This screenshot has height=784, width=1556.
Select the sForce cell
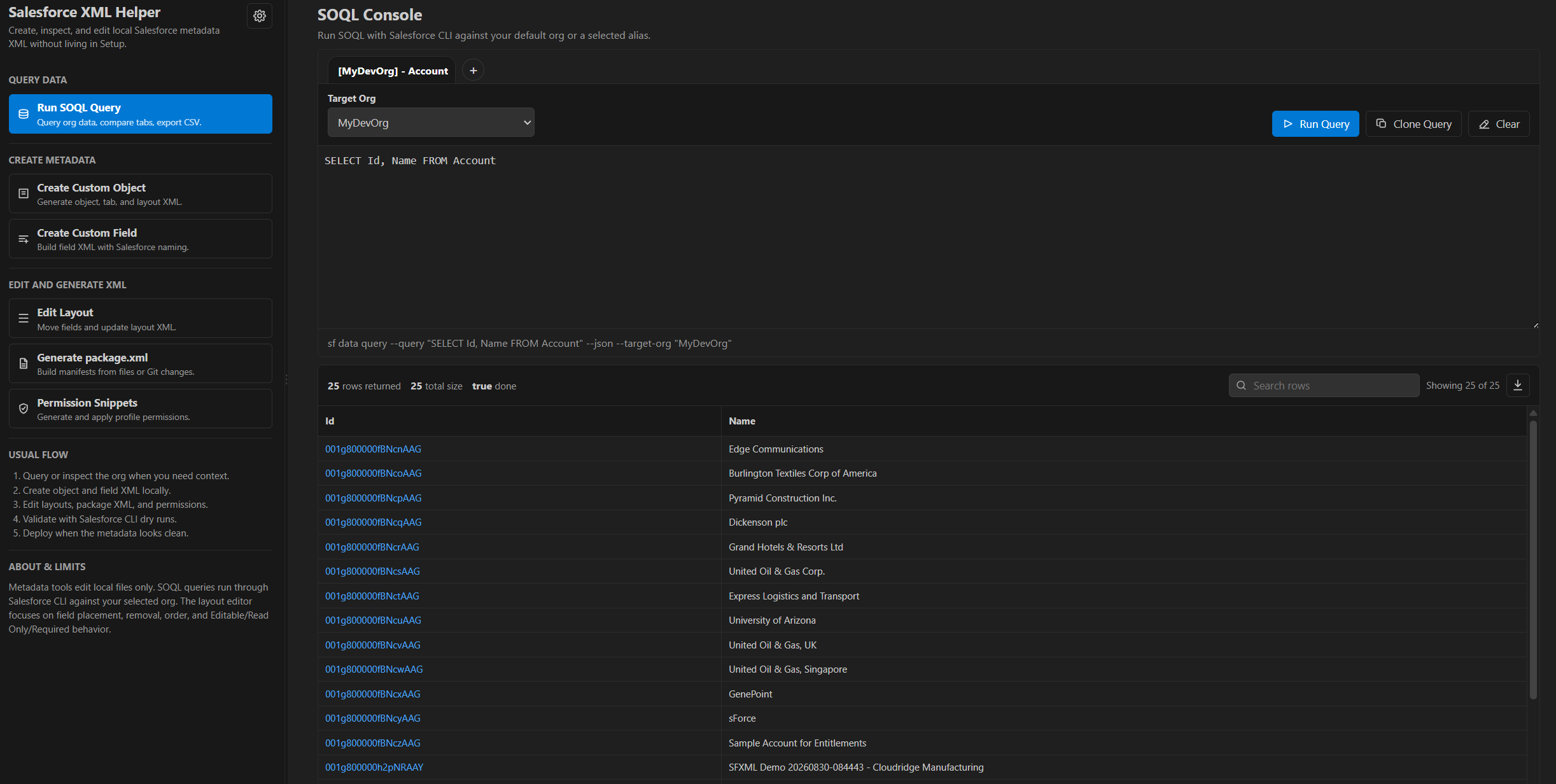[1124, 718]
